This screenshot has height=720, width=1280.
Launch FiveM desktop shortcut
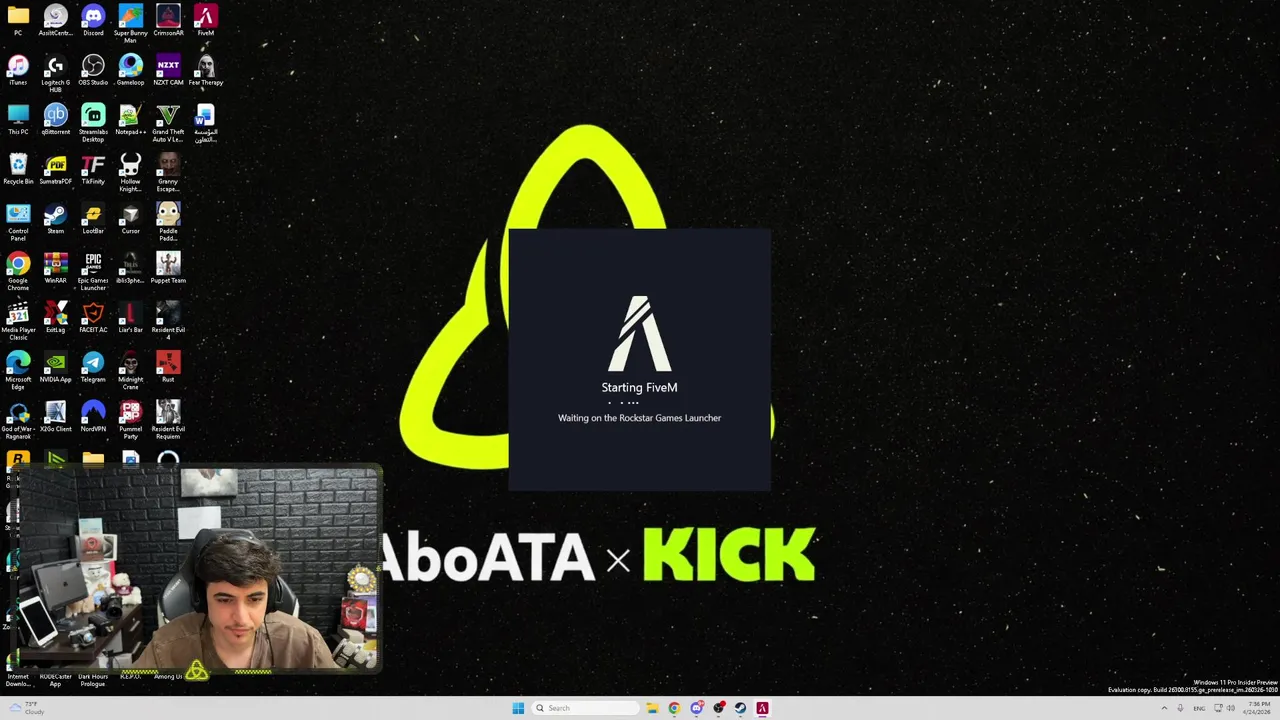tap(205, 21)
